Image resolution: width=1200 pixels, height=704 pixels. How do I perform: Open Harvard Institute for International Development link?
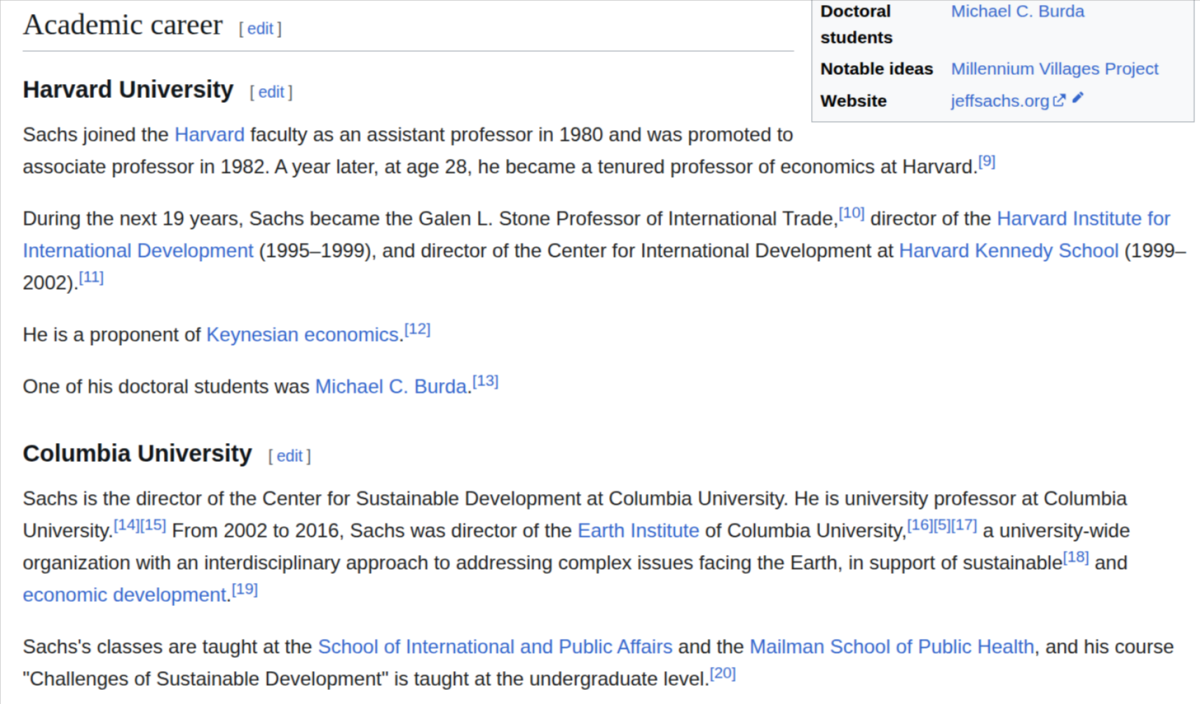(x=596, y=234)
